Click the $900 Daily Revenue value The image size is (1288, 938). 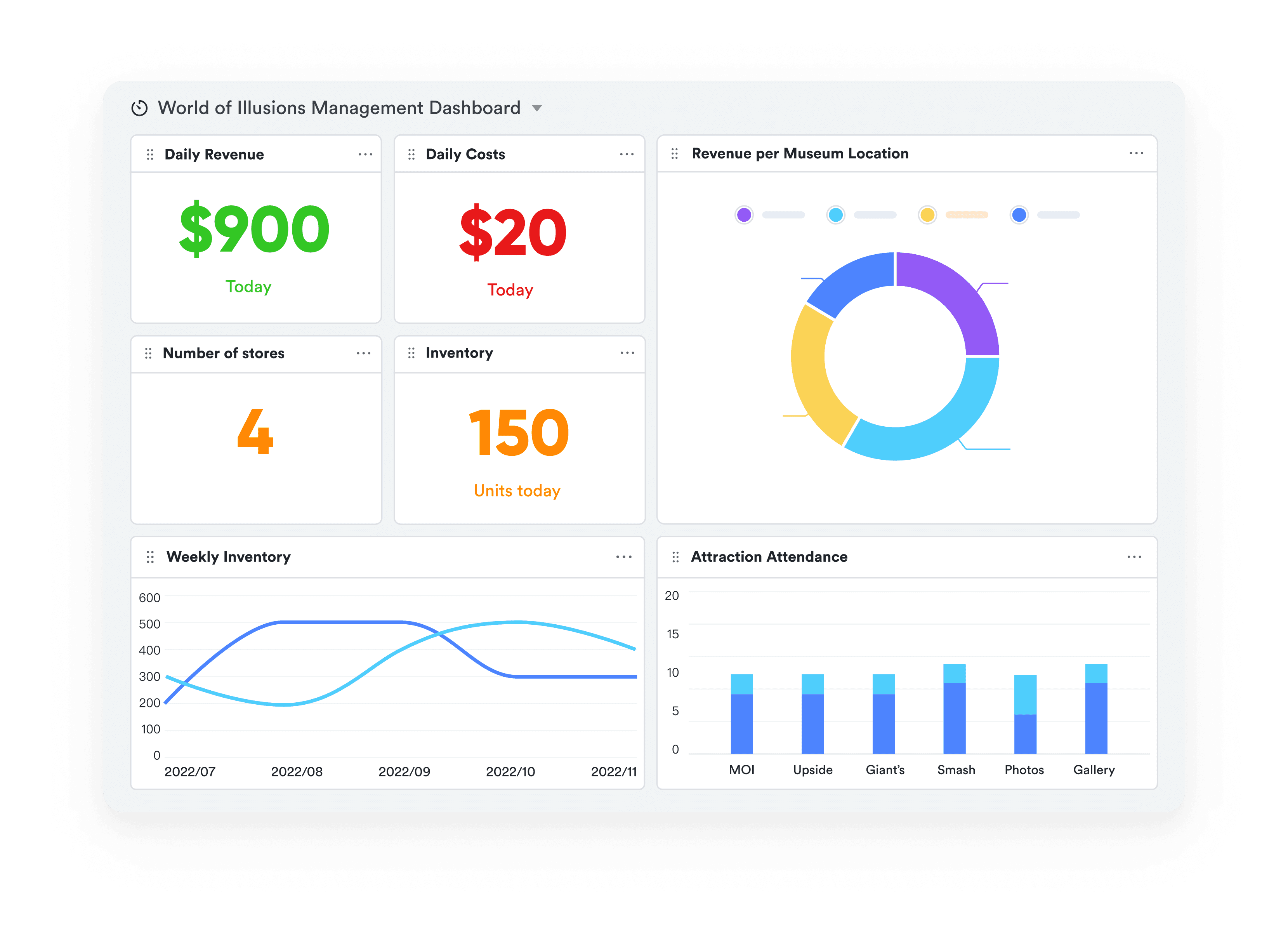click(x=254, y=229)
